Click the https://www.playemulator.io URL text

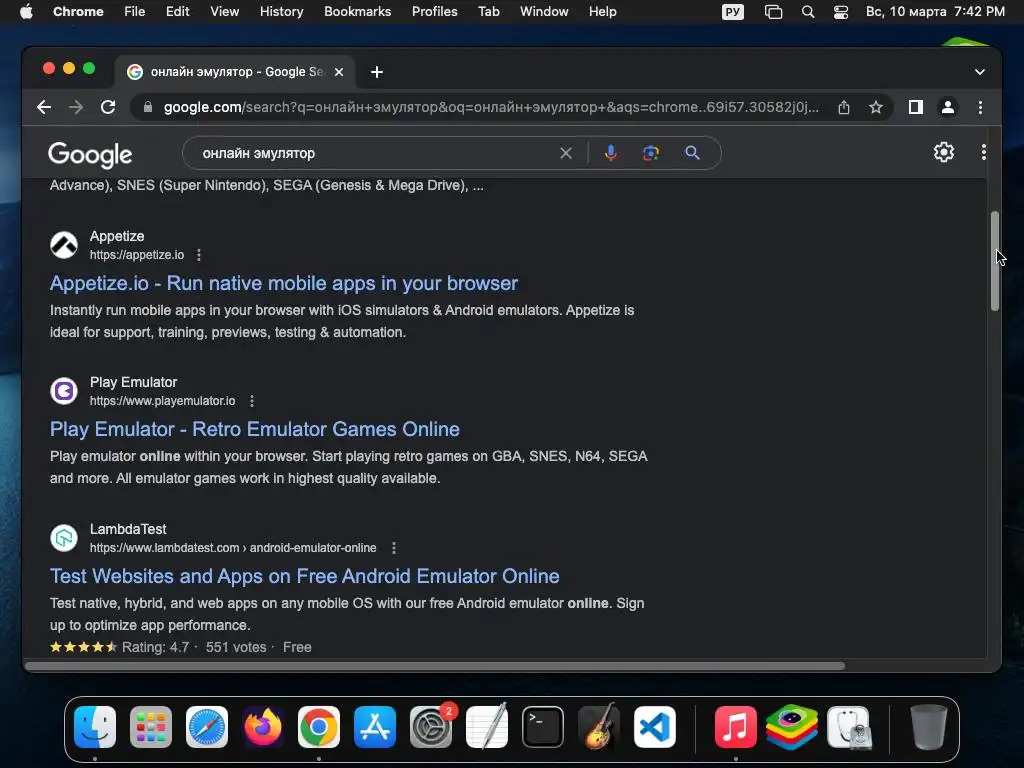tap(163, 401)
